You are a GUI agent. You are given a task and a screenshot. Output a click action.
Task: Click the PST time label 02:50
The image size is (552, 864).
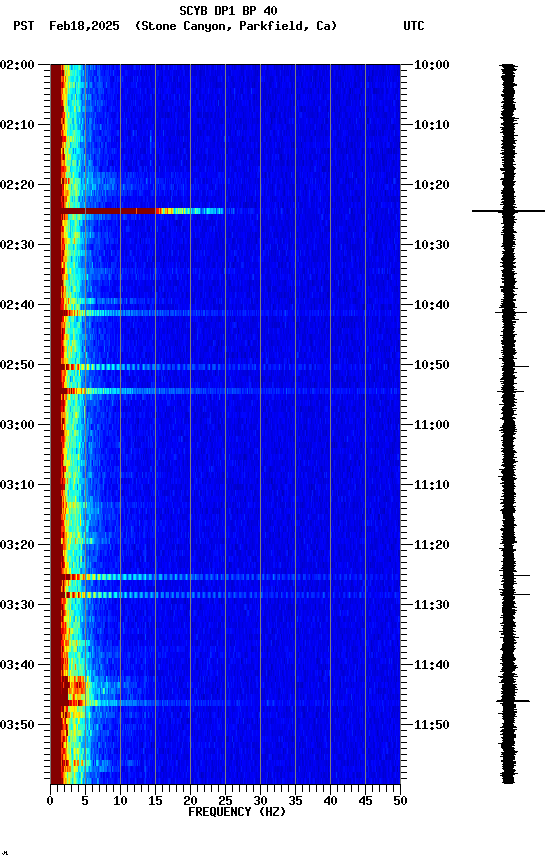click(x=17, y=365)
